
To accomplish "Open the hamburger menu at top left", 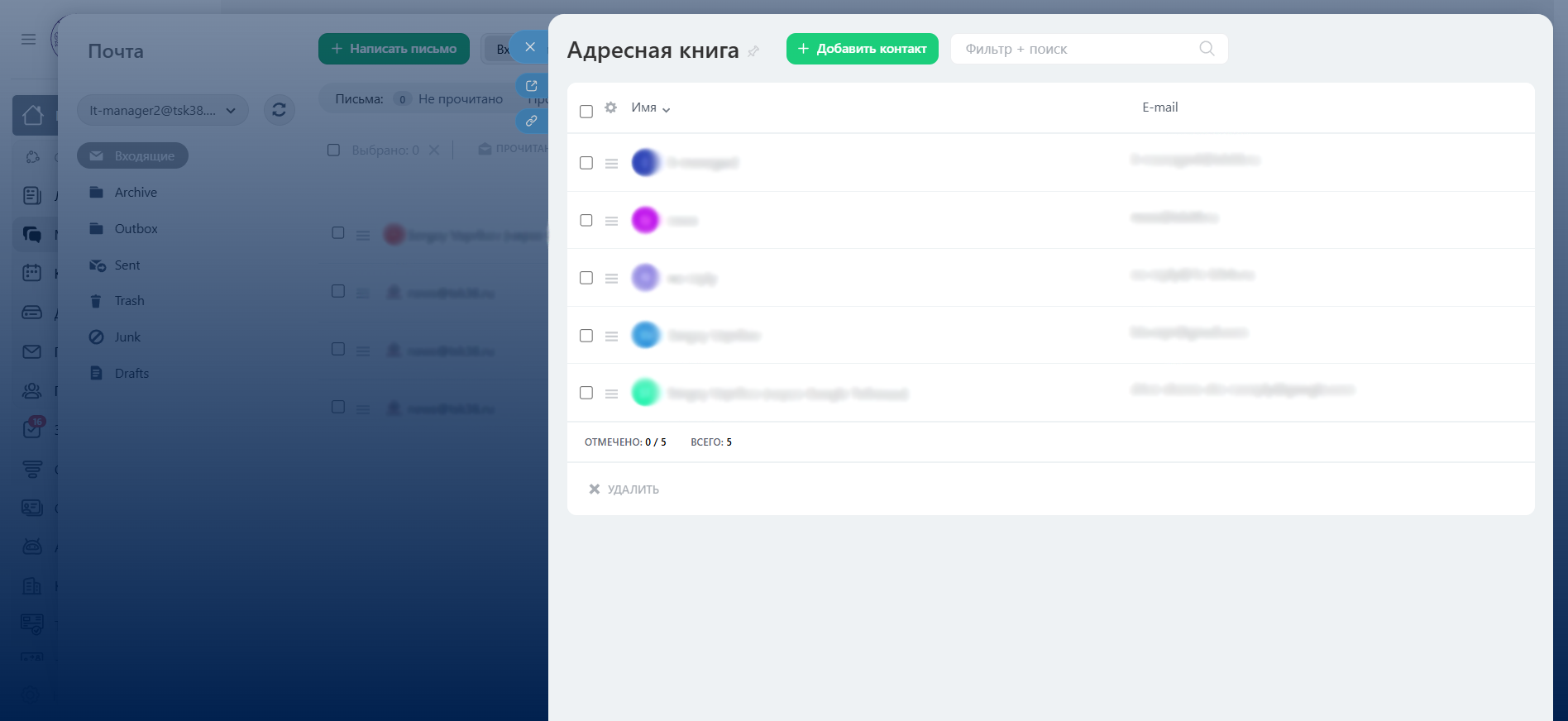I will (x=28, y=39).
